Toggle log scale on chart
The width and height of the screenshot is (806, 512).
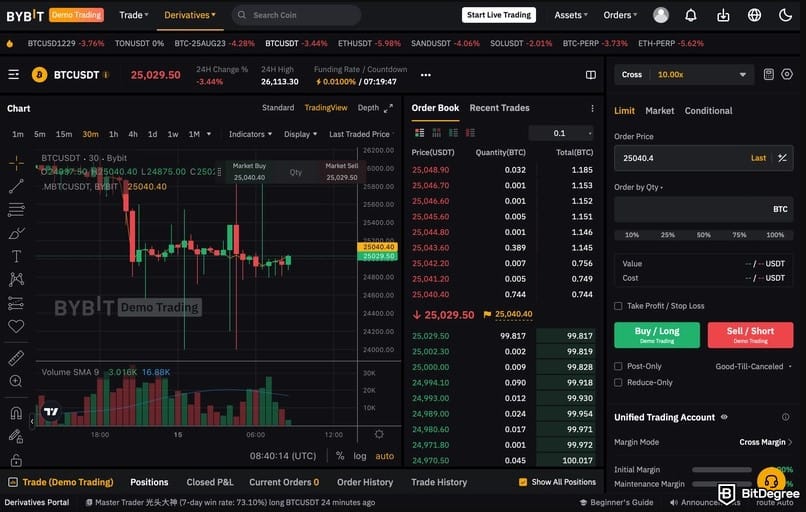[360, 456]
